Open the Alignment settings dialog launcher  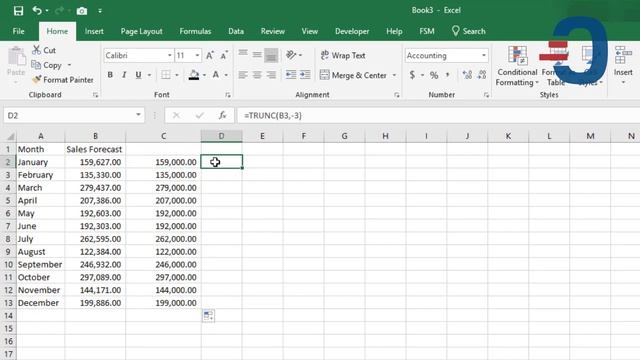(397, 95)
